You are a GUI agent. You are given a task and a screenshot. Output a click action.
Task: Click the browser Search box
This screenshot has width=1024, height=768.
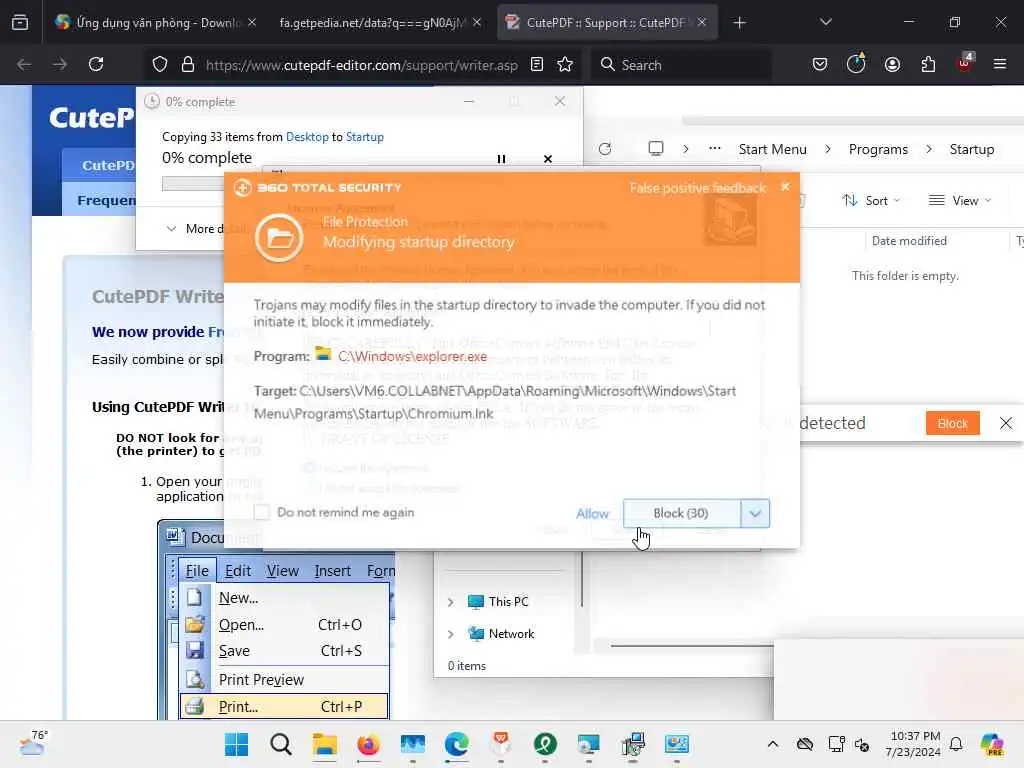[x=680, y=65]
